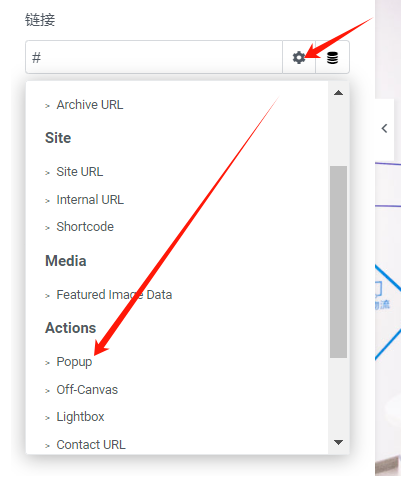Click the scrollbar up arrow
This screenshot has width=411, height=486.
click(338, 93)
